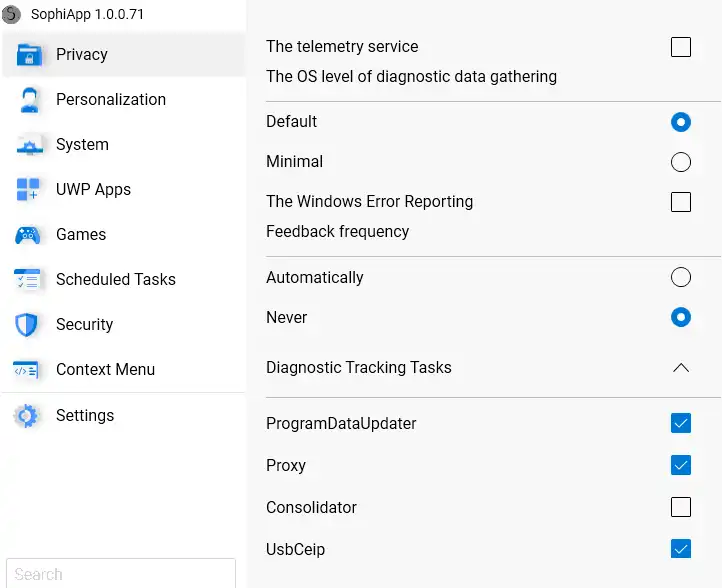
Task: Click the Settings gear icon
Action: click(x=28, y=416)
